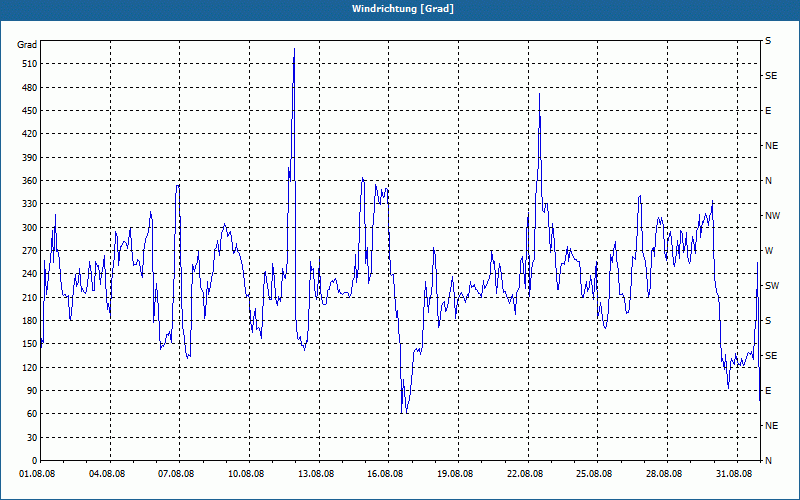The width and height of the screenshot is (800, 500).
Task: Click the "NW" compass label on the right axis
Action: (x=772, y=216)
